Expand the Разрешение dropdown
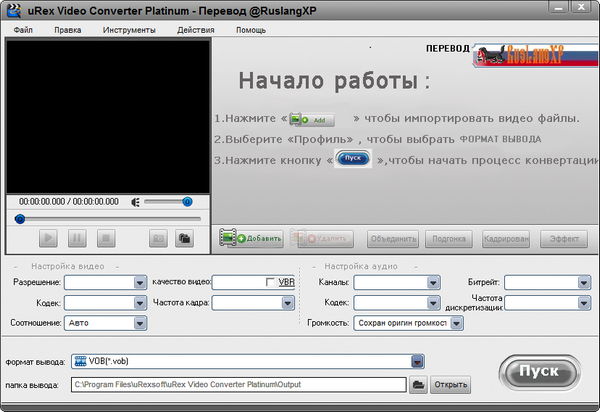 [x=140, y=283]
